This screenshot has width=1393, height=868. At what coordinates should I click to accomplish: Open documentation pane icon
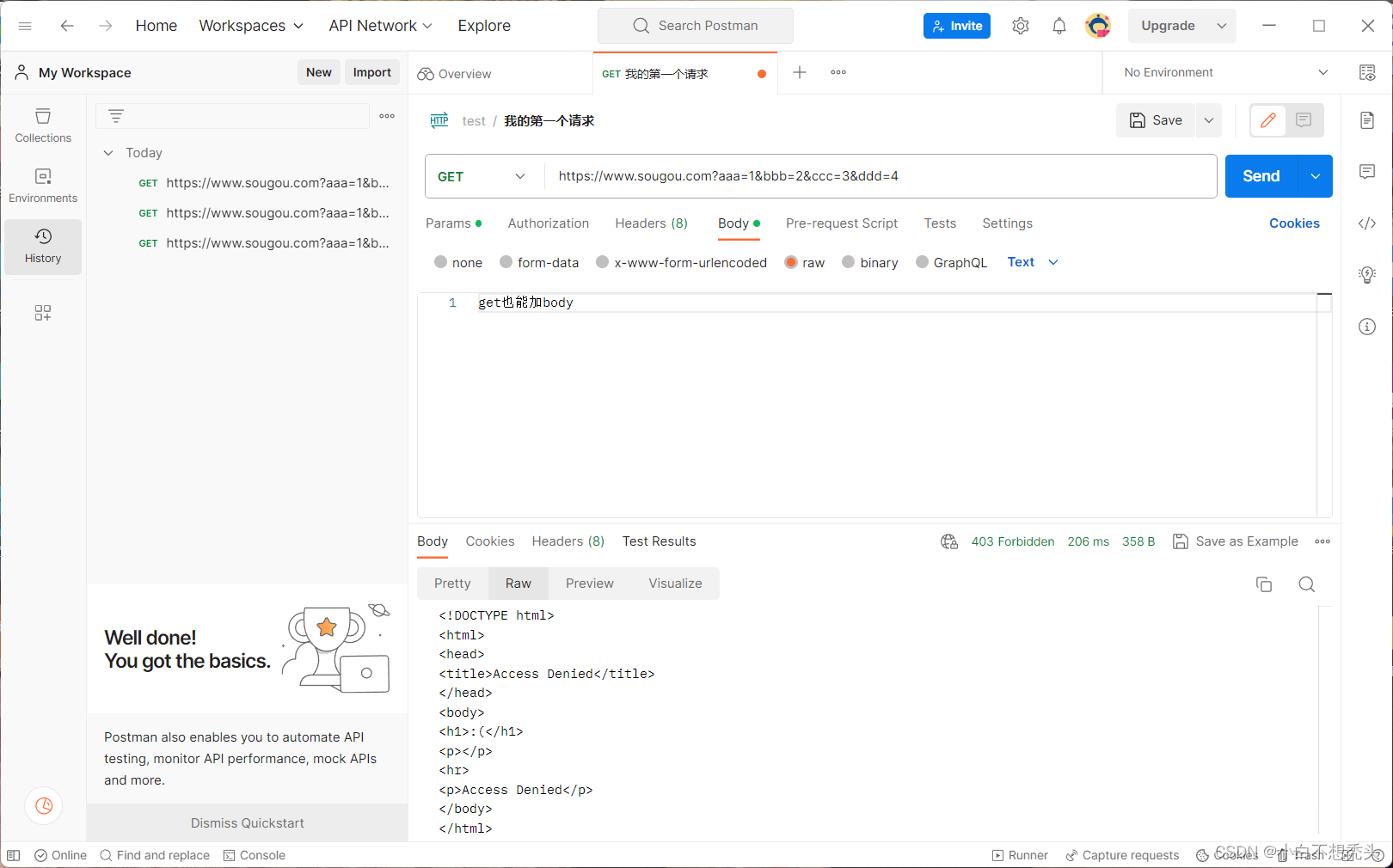tap(1367, 120)
